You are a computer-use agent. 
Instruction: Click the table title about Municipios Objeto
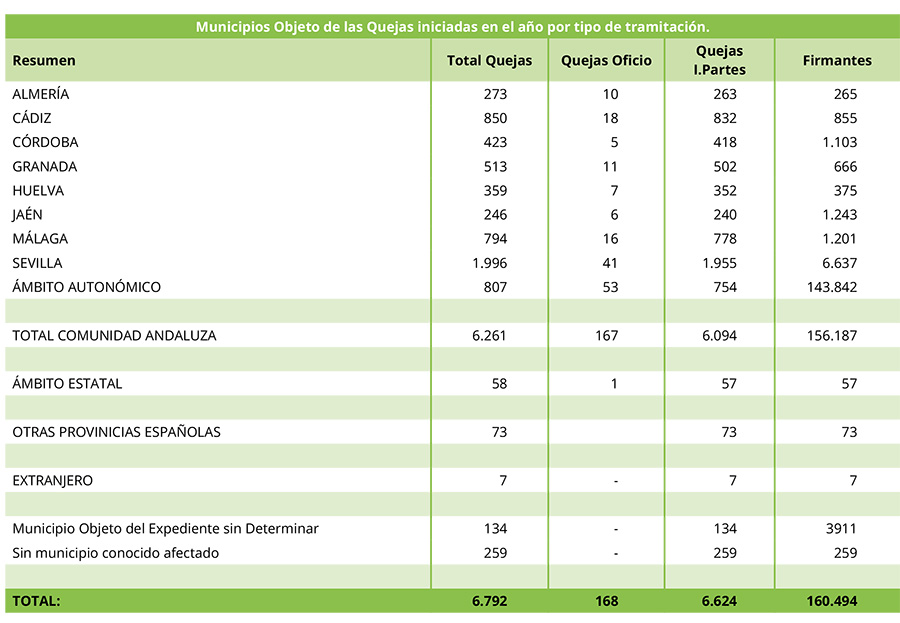pyautogui.click(x=452, y=27)
